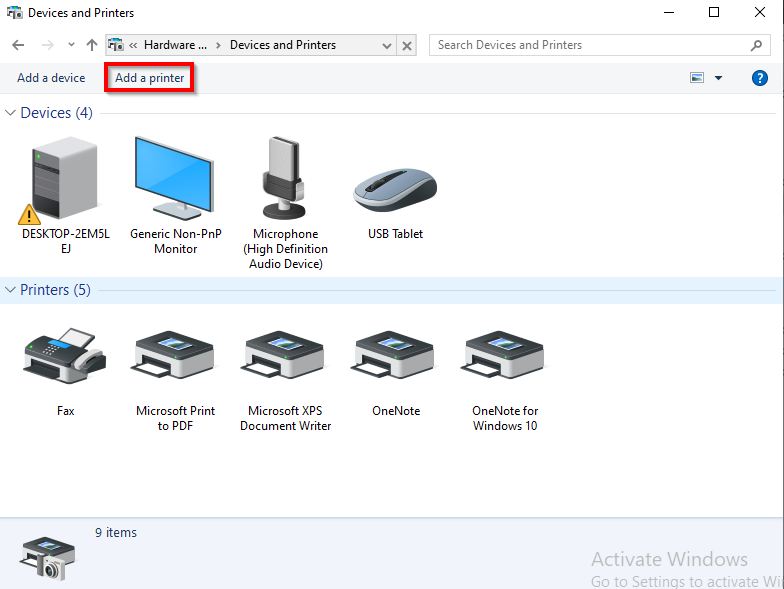Open the view options dropdown arrow

[x=718, y=78]
